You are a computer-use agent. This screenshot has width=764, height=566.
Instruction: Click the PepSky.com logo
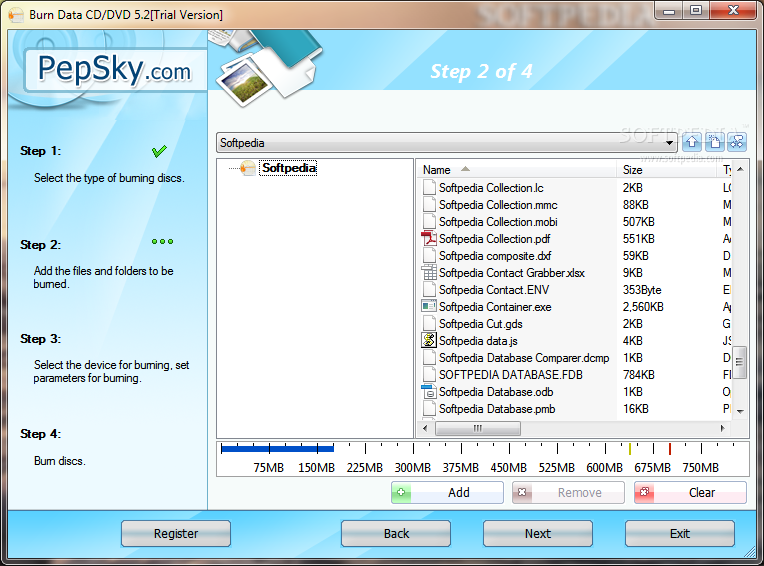115,70
